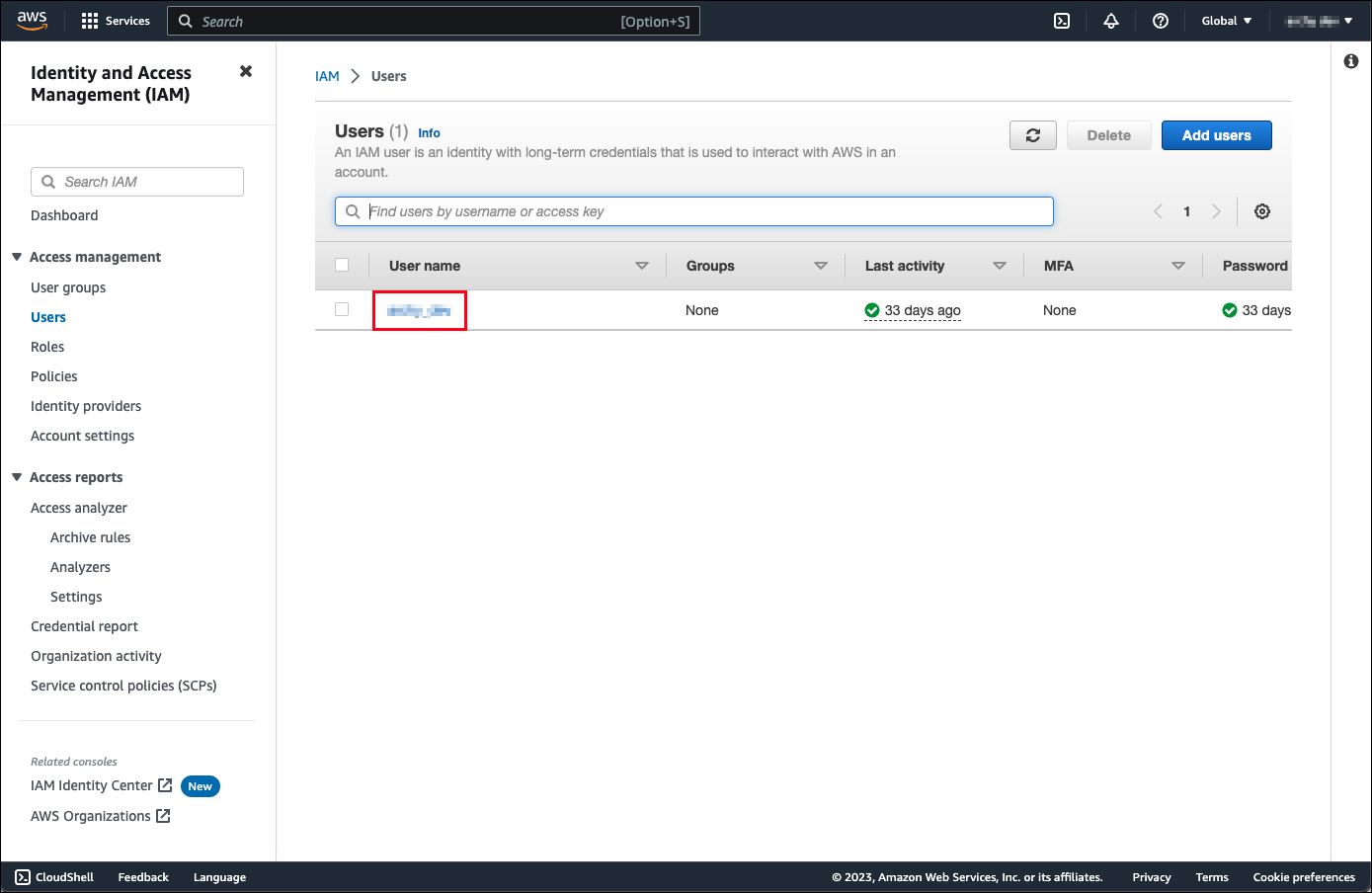Open the help question mark icon
Viewport: 1372px width, 893px height.
(1161, 21)
